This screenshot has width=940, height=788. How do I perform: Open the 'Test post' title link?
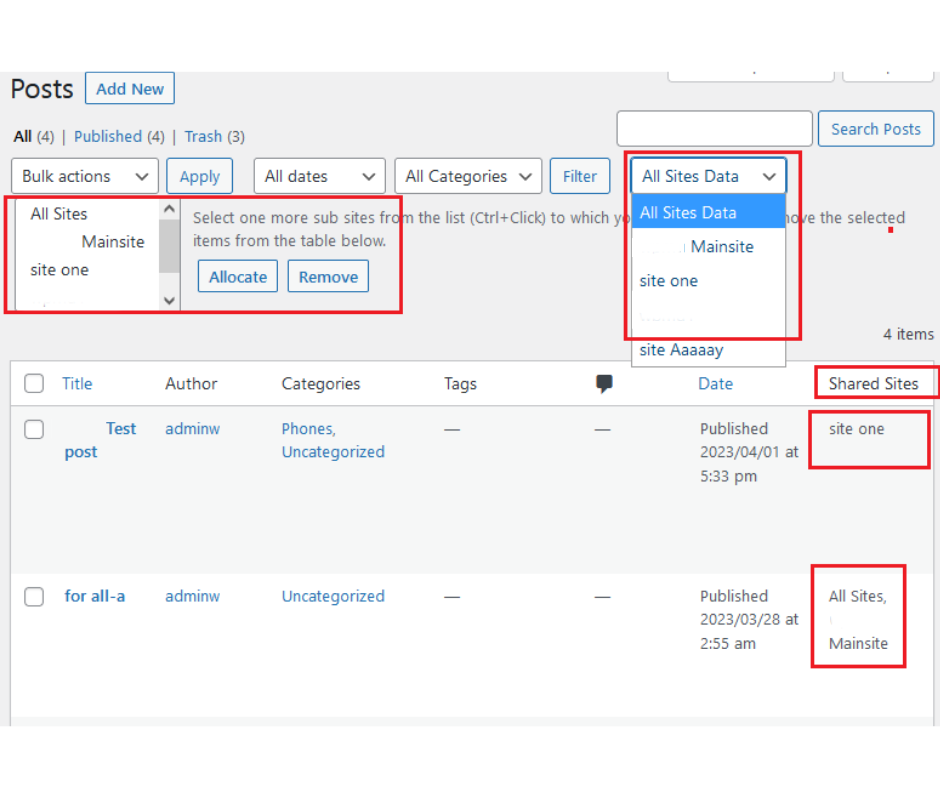(x=100, y=440)
